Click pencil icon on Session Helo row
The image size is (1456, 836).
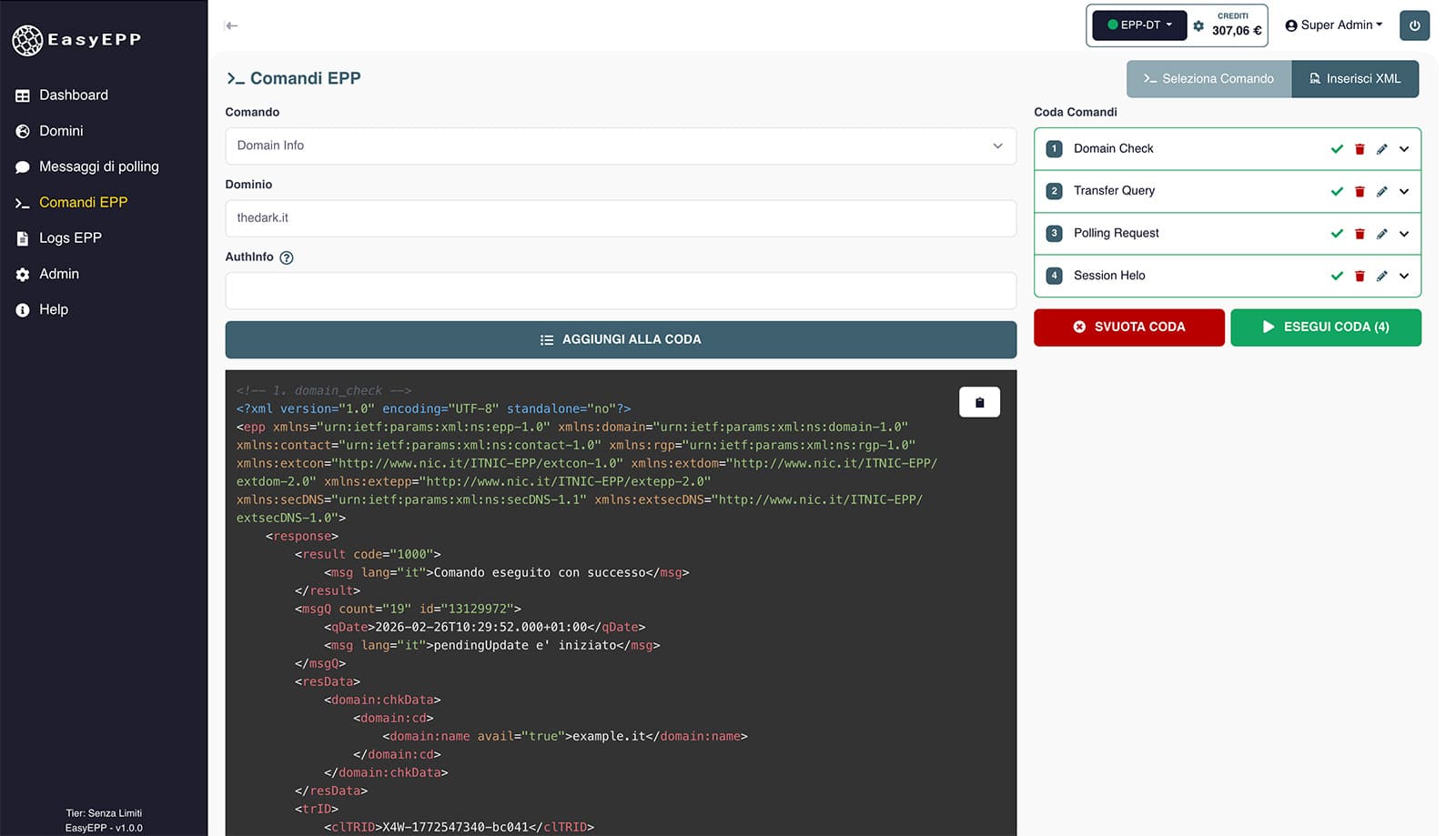click(1381, 276)
